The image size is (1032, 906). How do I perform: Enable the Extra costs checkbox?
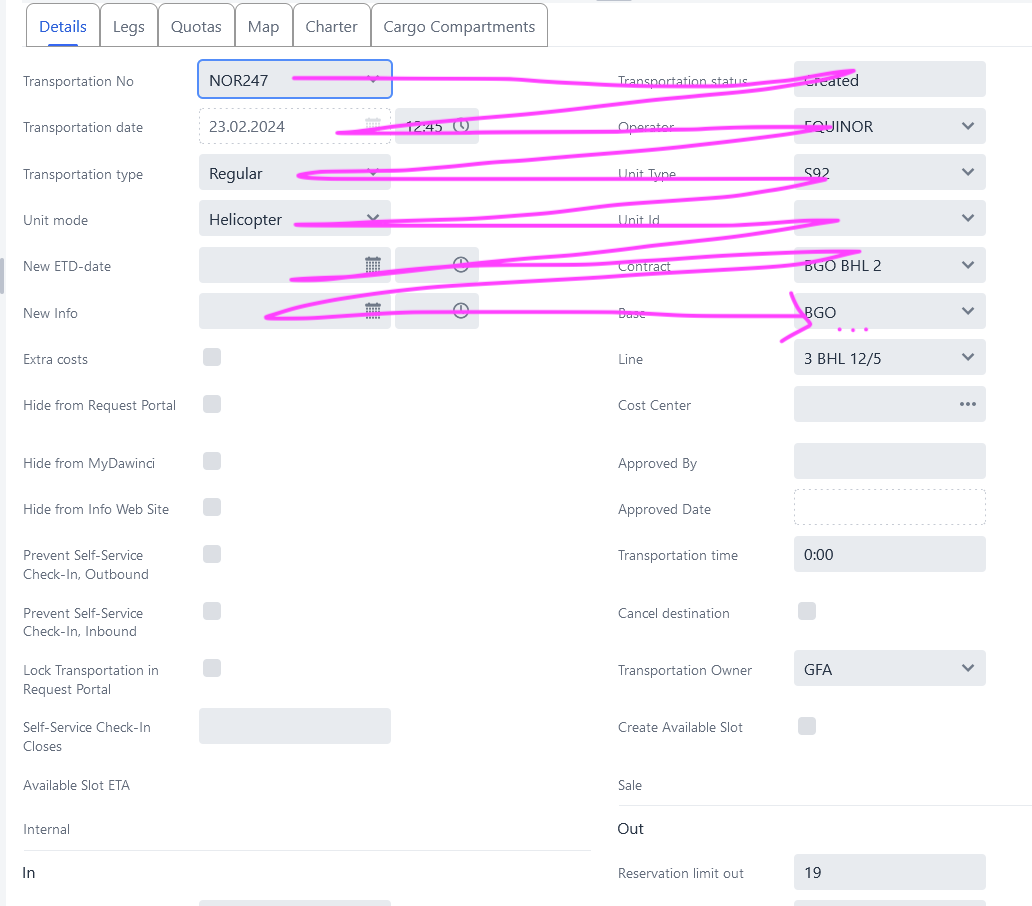(x=212, y=358)
